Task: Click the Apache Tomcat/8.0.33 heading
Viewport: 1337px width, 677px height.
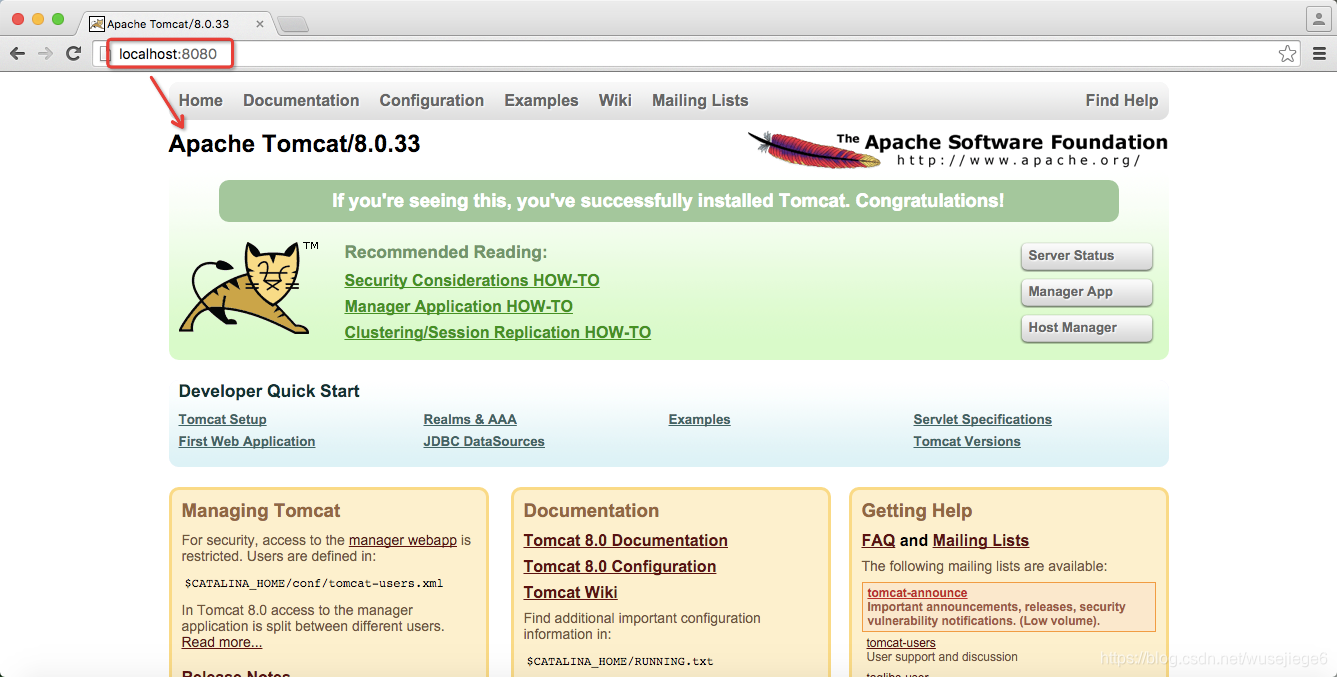Action: pyautogui.click(x=294, y=144)
